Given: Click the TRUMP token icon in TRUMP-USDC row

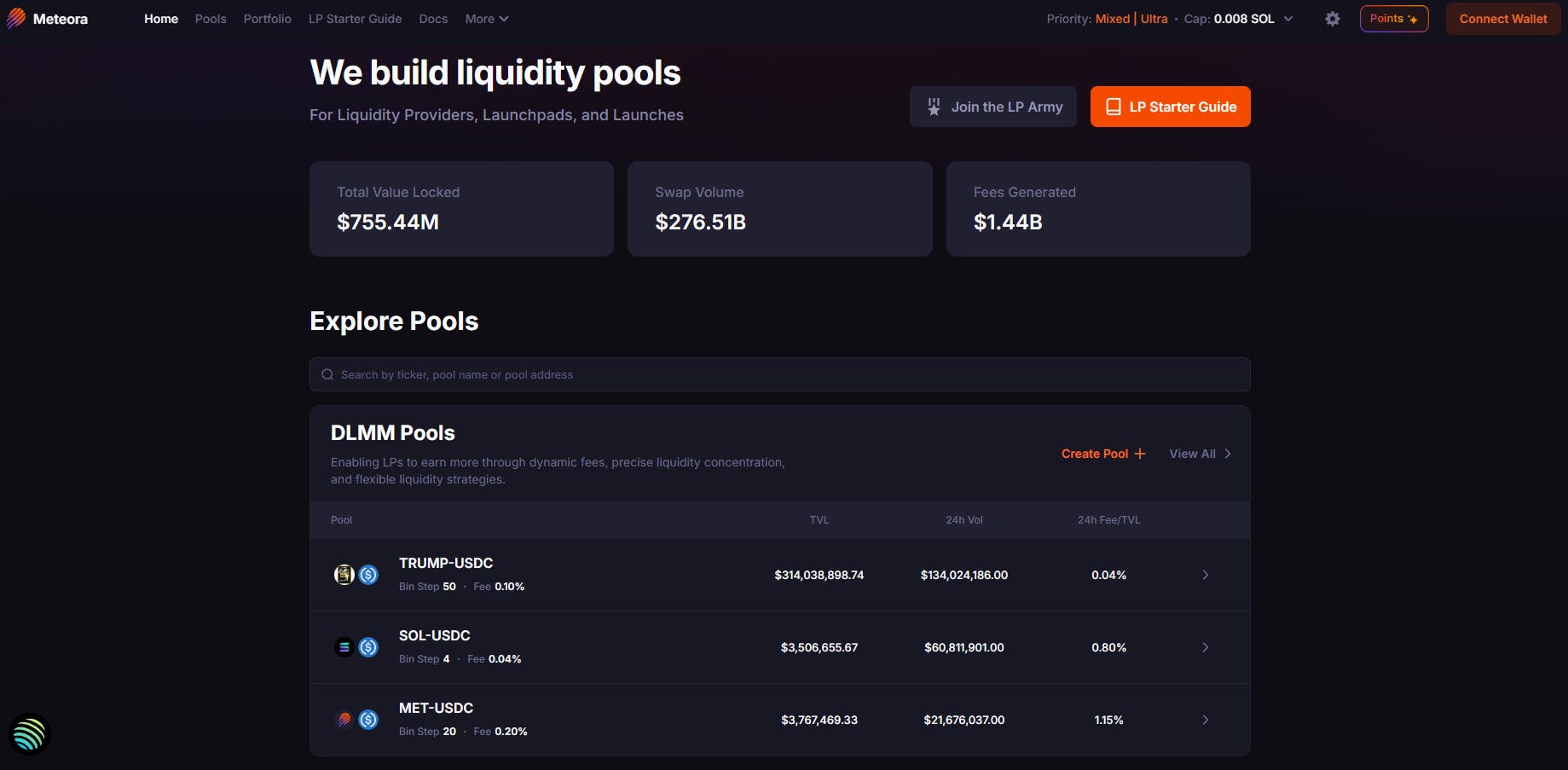Looking at the screenshot, I should (x=344, y=574).
